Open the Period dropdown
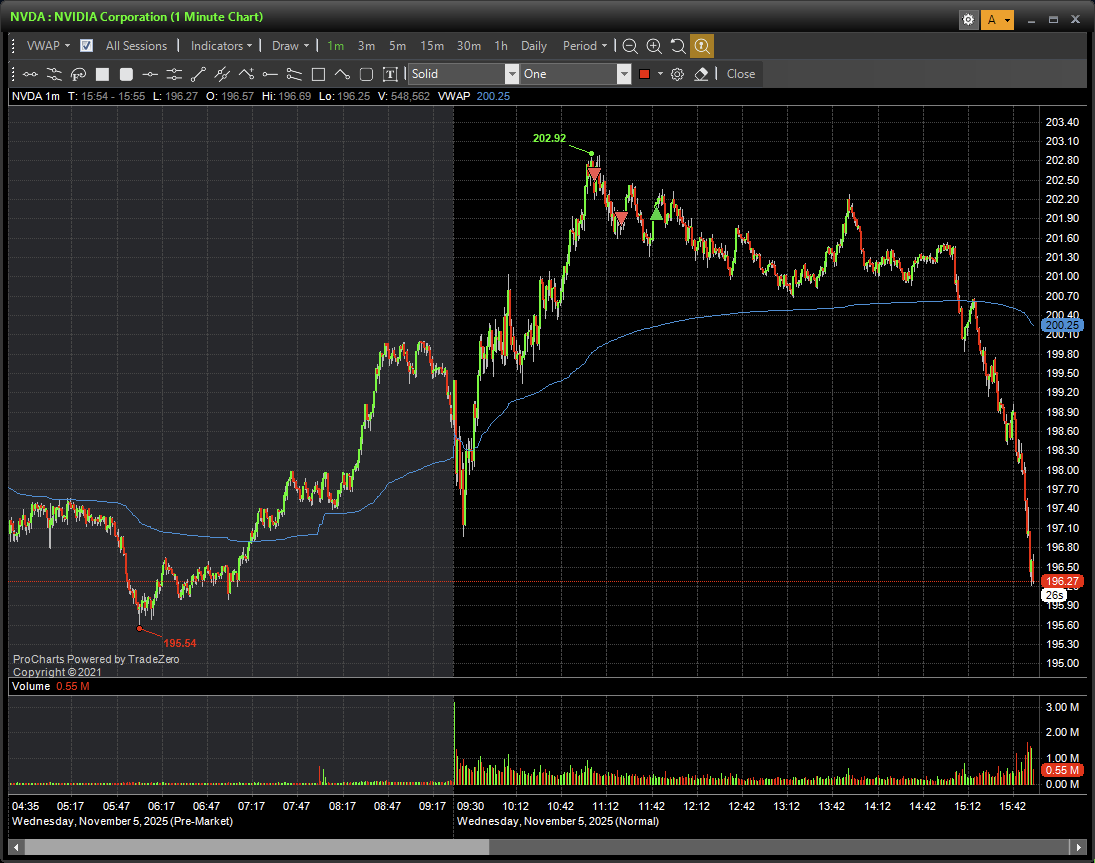The image size is (1095, 863). 585,46
